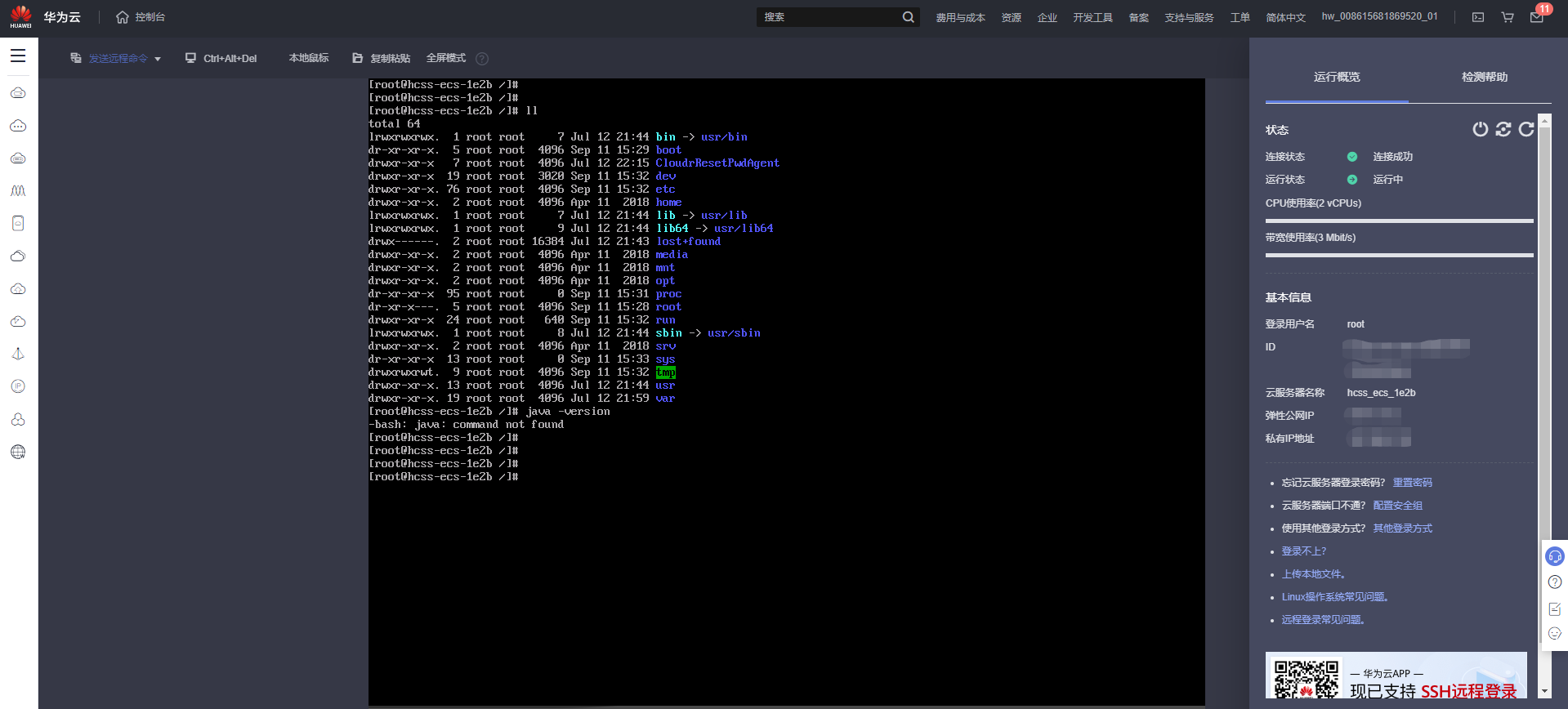Click the 登录不上? link
The height and width of the screenshot is (709, 1568).
(x=1304, y=551)
